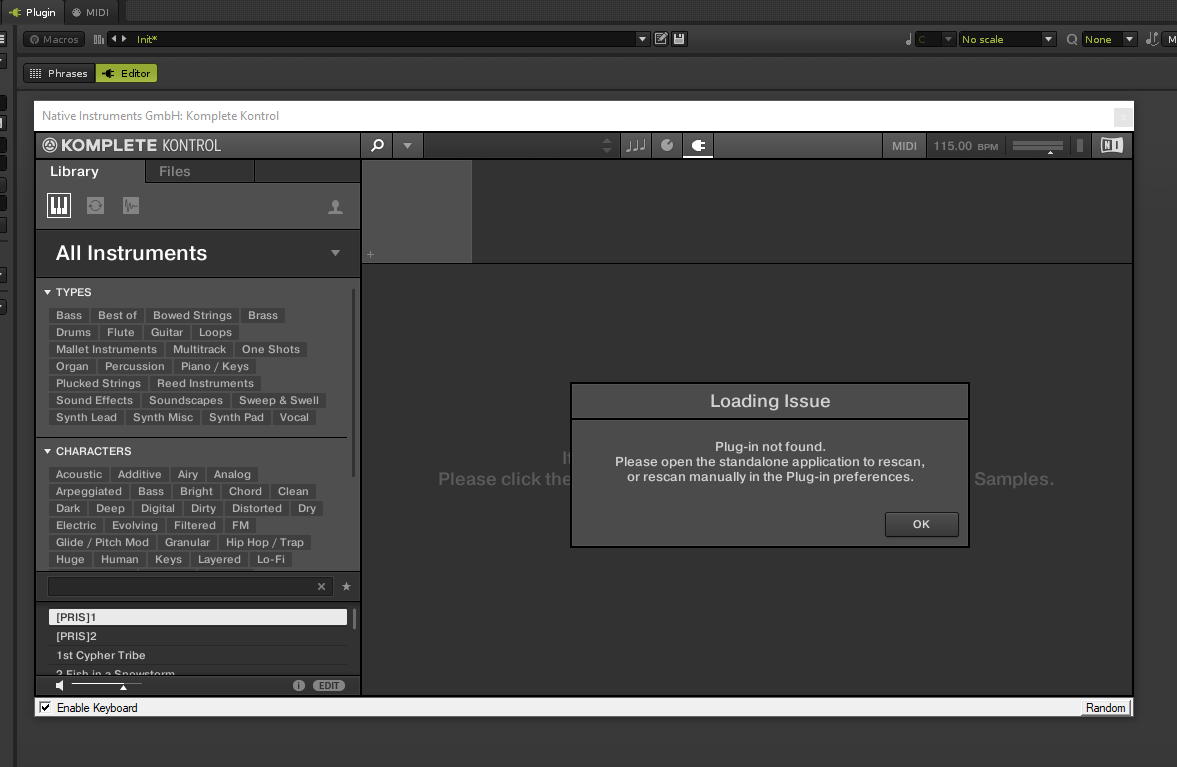1177x767 pixels.
Task: Open the All Instruments product dropdown
Action: tap(336, 253)
